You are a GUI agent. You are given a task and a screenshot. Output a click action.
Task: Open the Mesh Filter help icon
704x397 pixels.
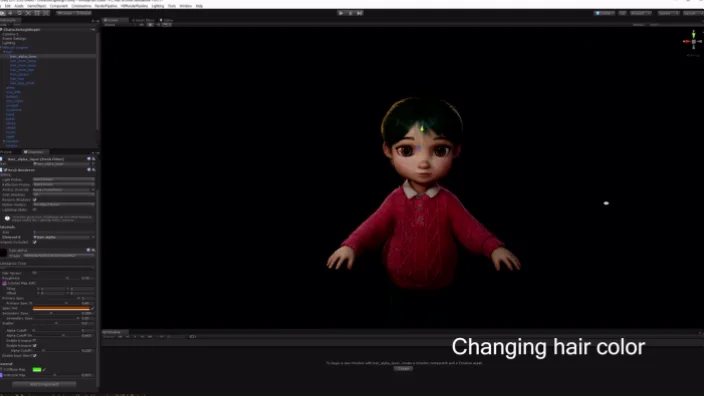coord(88,159)
